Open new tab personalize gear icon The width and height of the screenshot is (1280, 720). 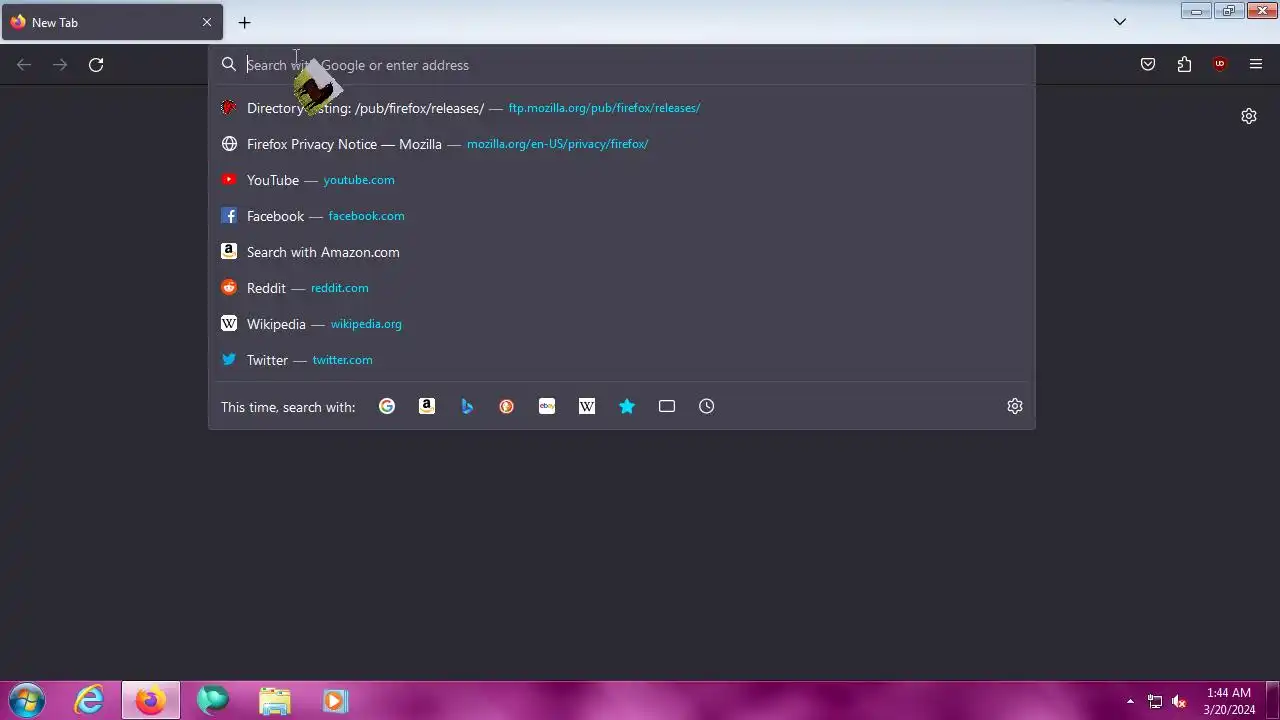(1249, 116)
